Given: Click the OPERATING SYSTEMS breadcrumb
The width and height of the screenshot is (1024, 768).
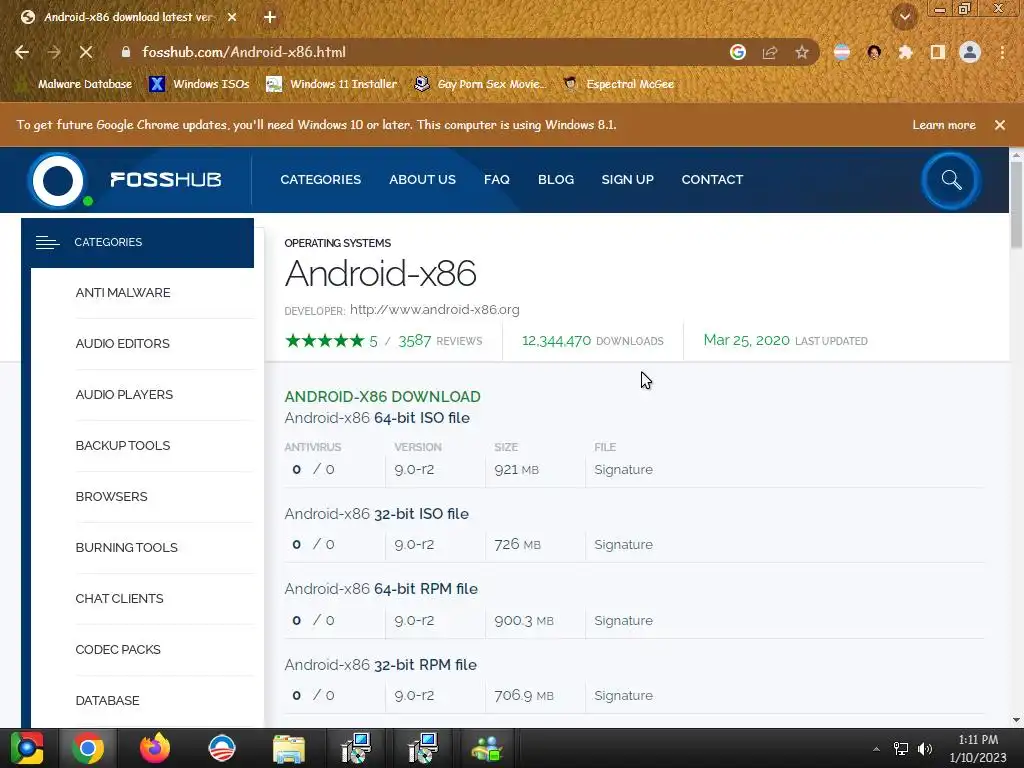Looking at the screenshot, I should pyautogui.click(x=338, y=243).
